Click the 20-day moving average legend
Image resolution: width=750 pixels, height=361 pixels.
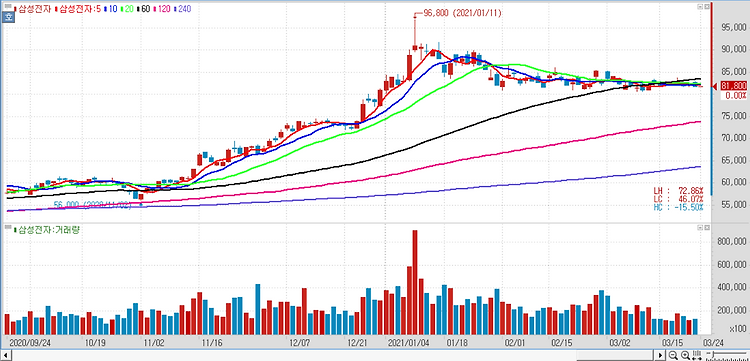coord(127,9)
